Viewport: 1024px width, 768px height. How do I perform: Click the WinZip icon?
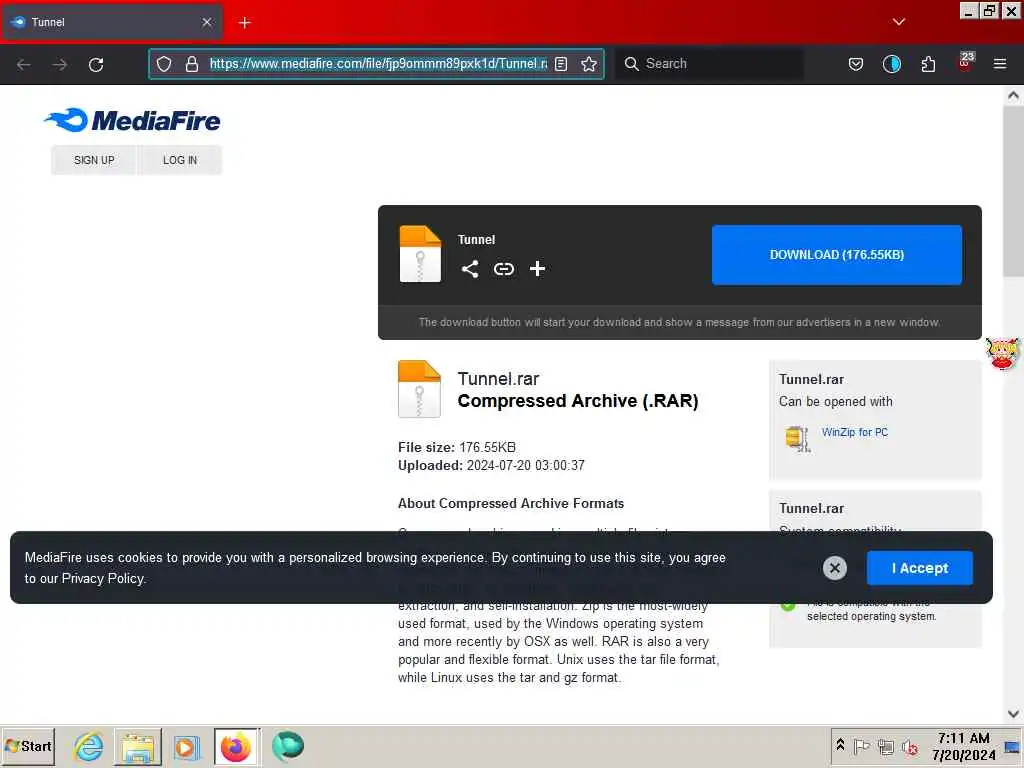[x=797, y=438]
